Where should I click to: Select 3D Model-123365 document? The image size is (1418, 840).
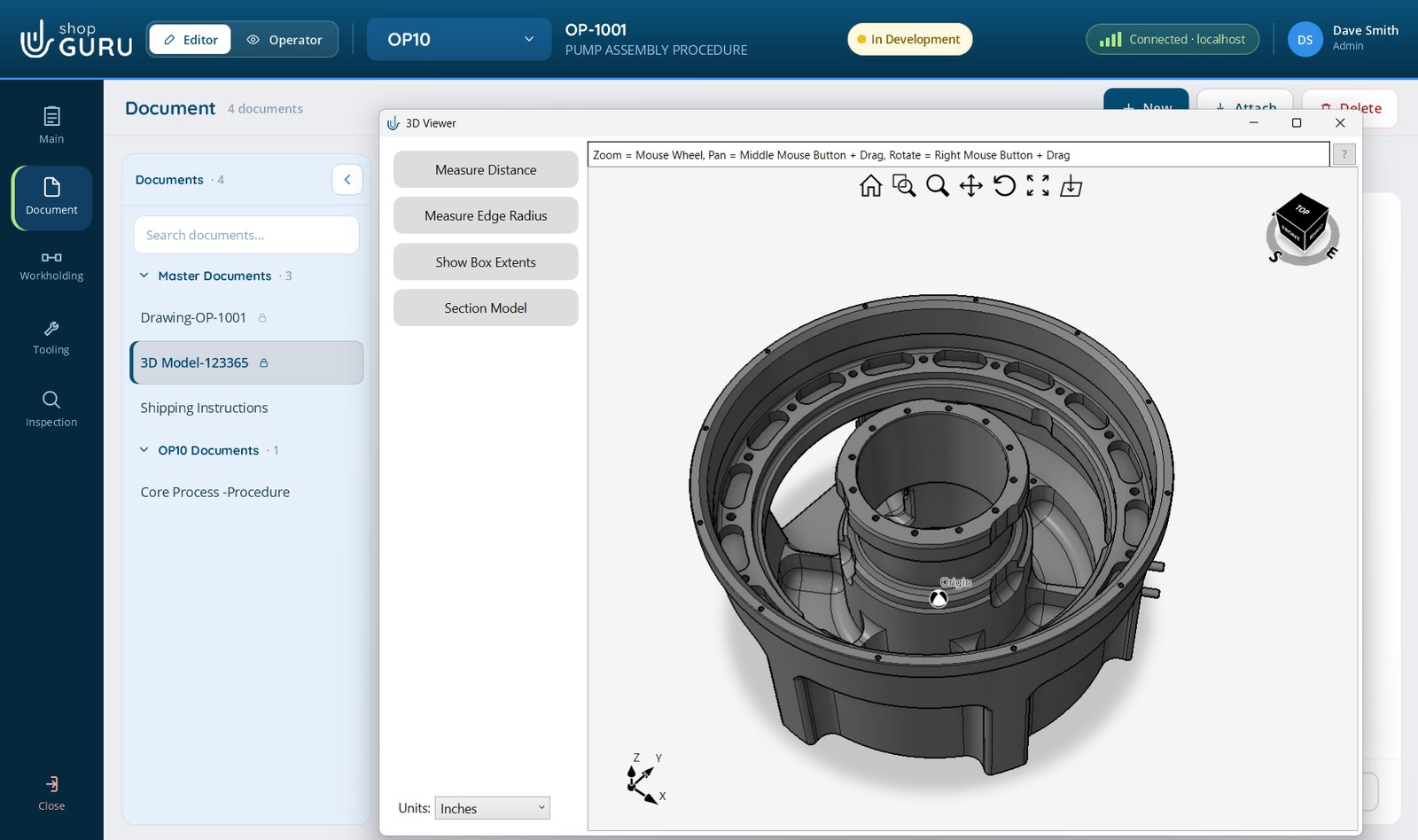246,362
